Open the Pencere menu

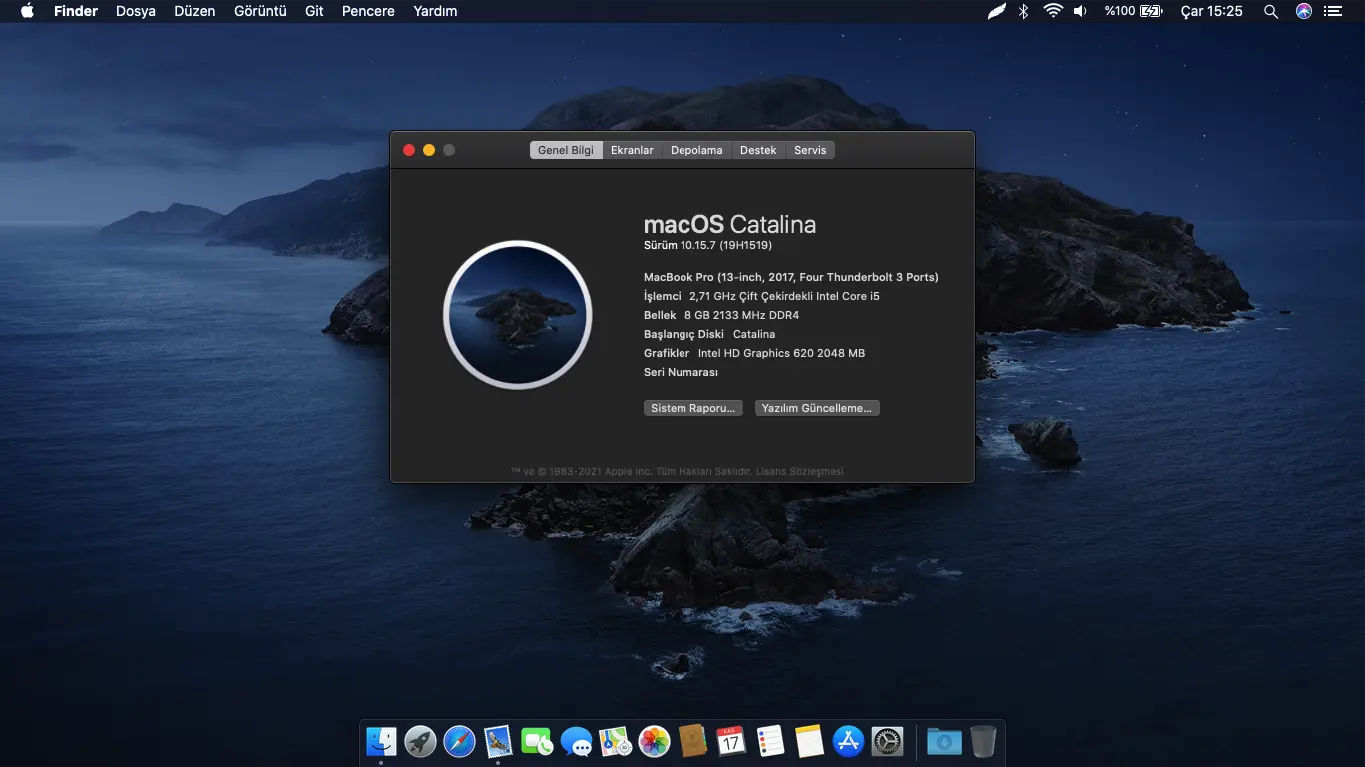pos(368,11)
